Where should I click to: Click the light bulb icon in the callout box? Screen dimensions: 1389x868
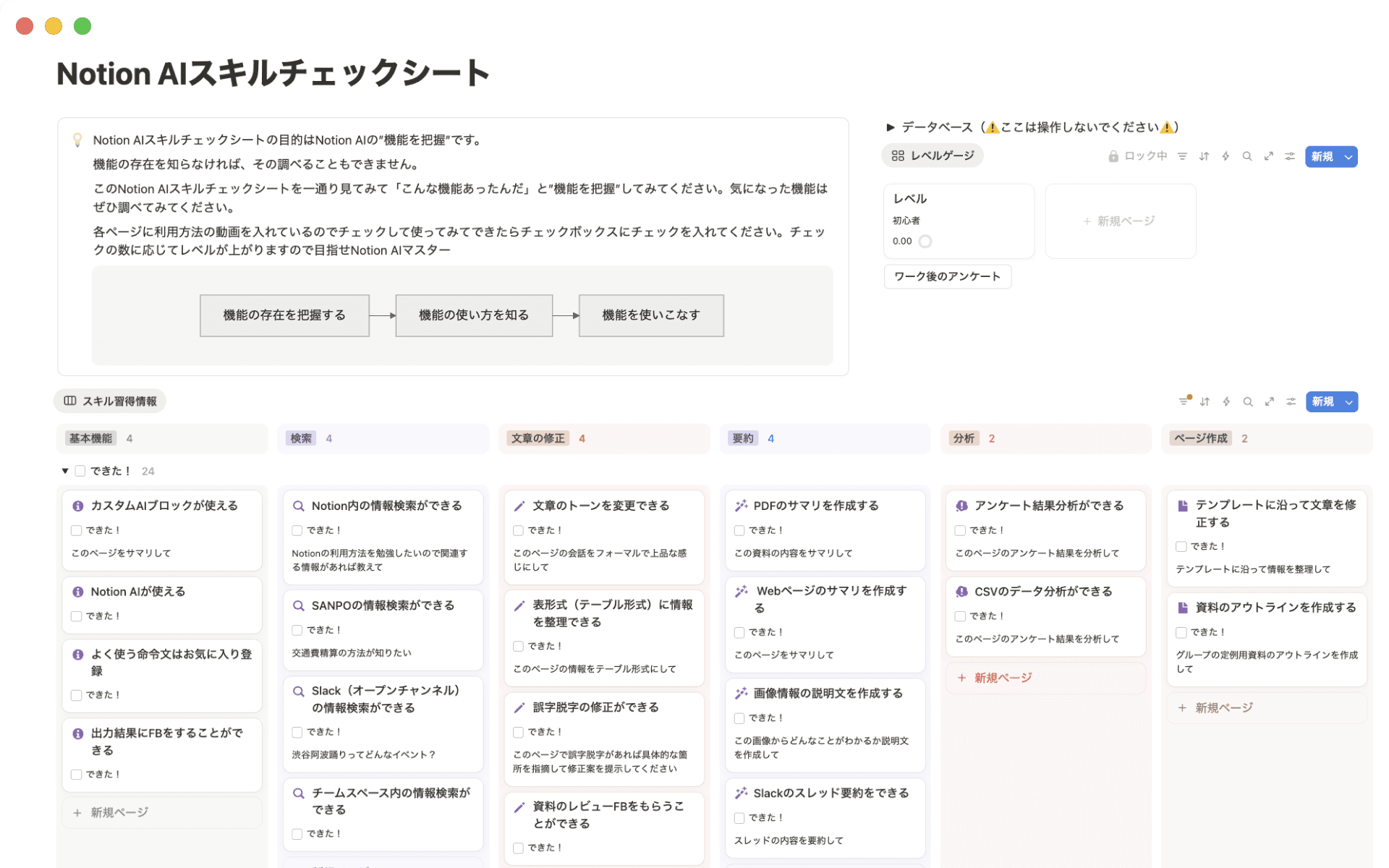point(77,140)
